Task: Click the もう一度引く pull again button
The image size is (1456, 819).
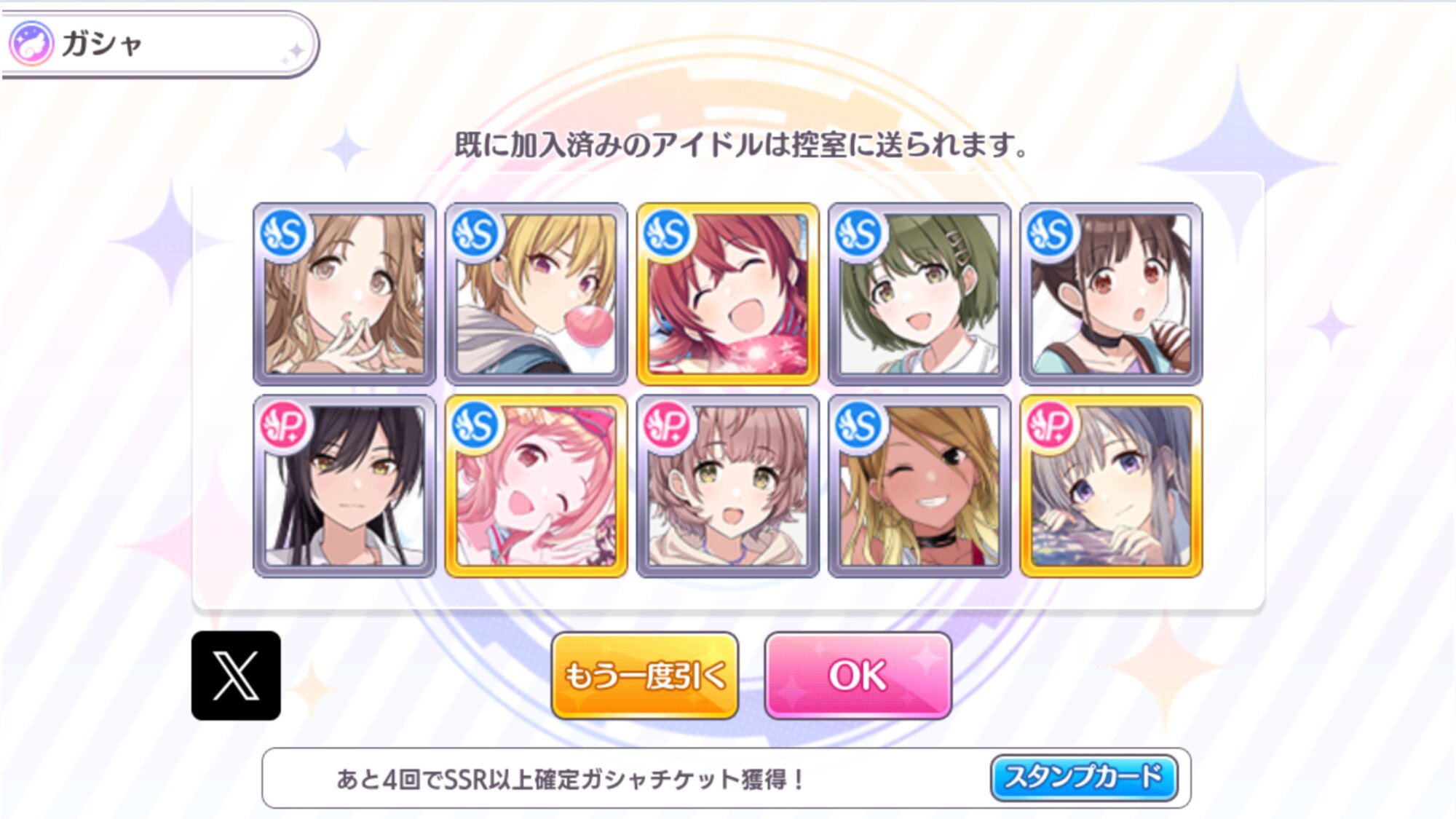Action: (645, 676)
